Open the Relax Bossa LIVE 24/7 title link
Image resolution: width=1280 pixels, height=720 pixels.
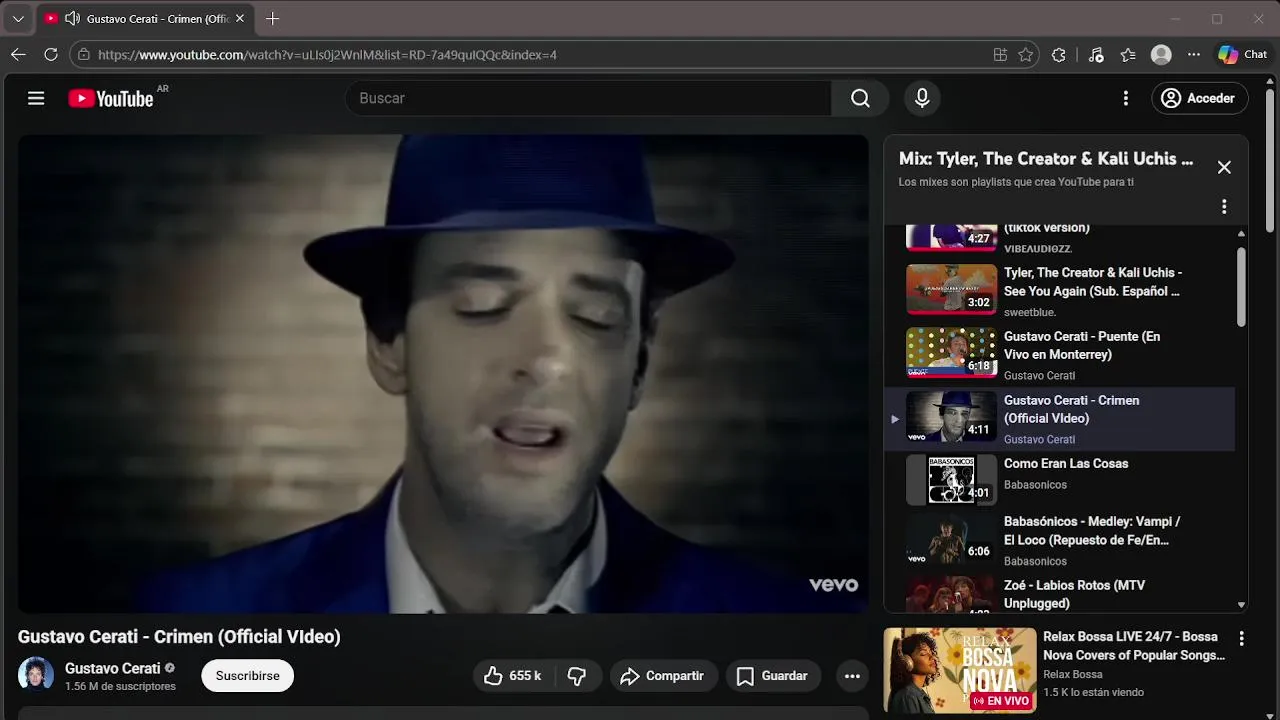tap(1134, 646)
